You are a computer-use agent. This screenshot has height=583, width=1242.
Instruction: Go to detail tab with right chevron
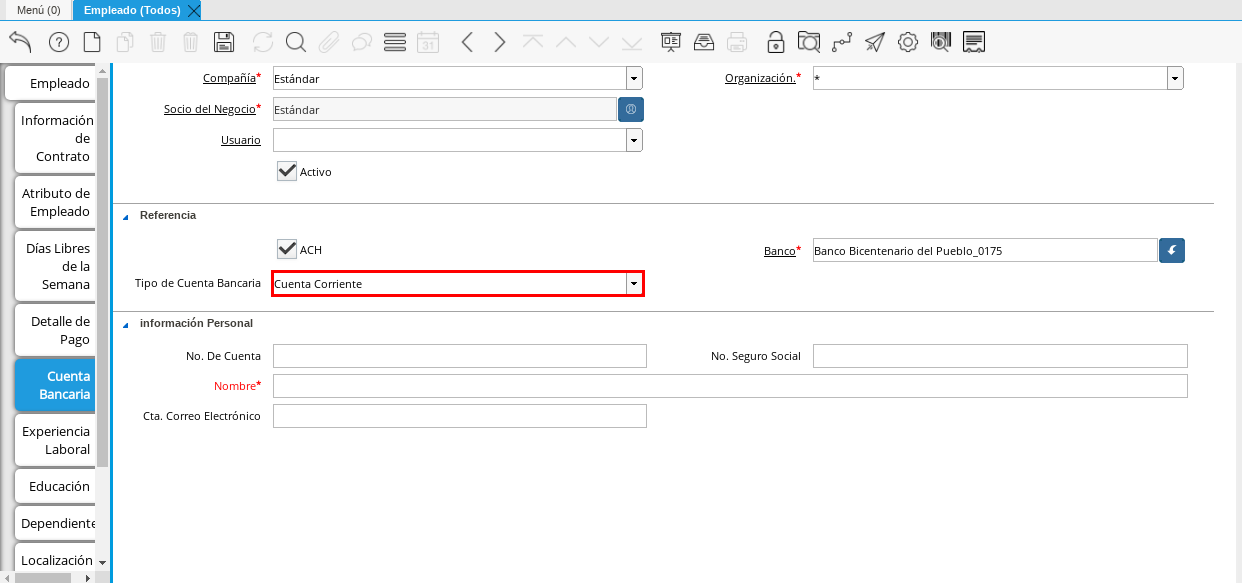tap(500, 42)
